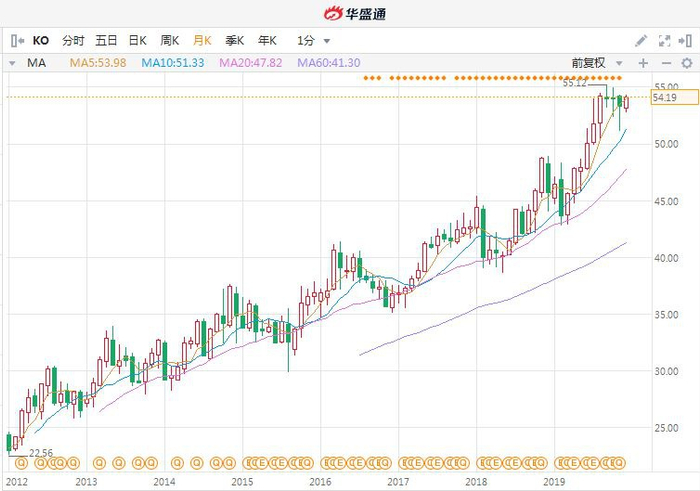Select the 日K chart tab
Viewport: 700px width, 491px height.
tap(138, 41)
